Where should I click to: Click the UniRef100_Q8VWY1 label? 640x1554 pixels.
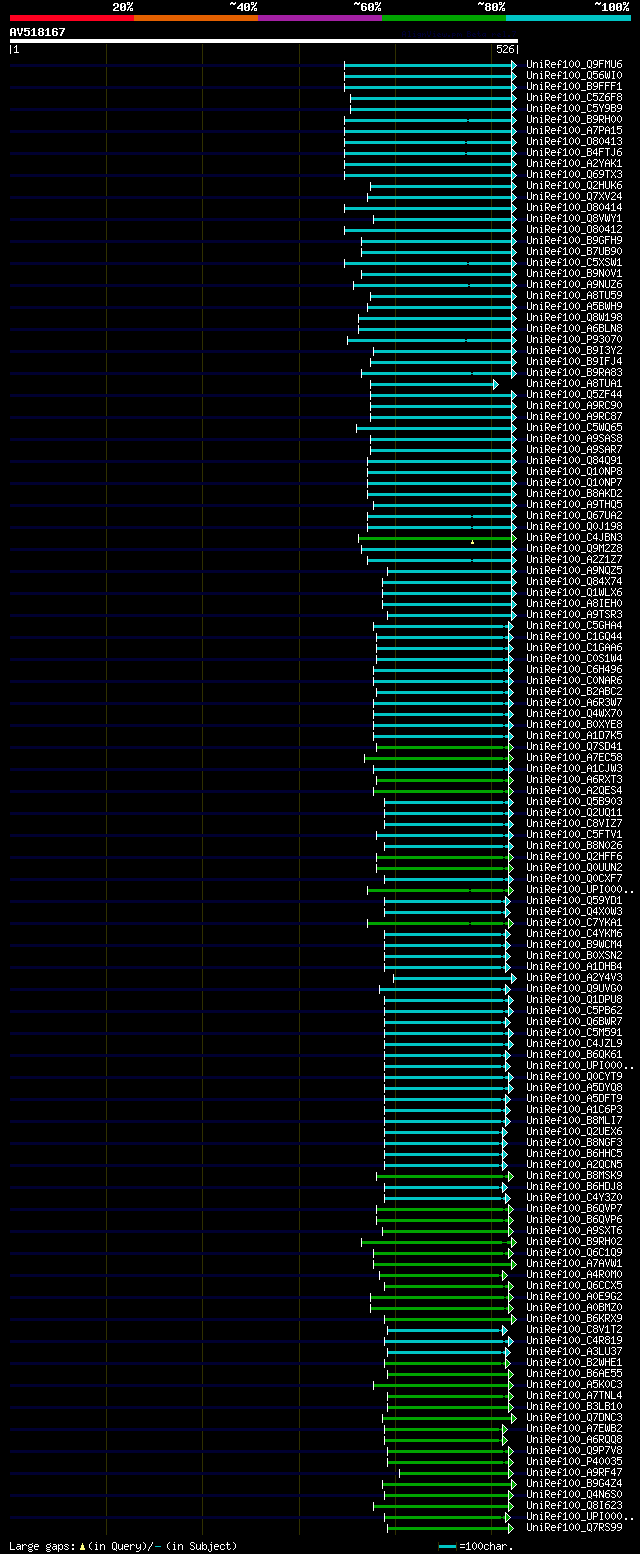[x=574, y=219]
